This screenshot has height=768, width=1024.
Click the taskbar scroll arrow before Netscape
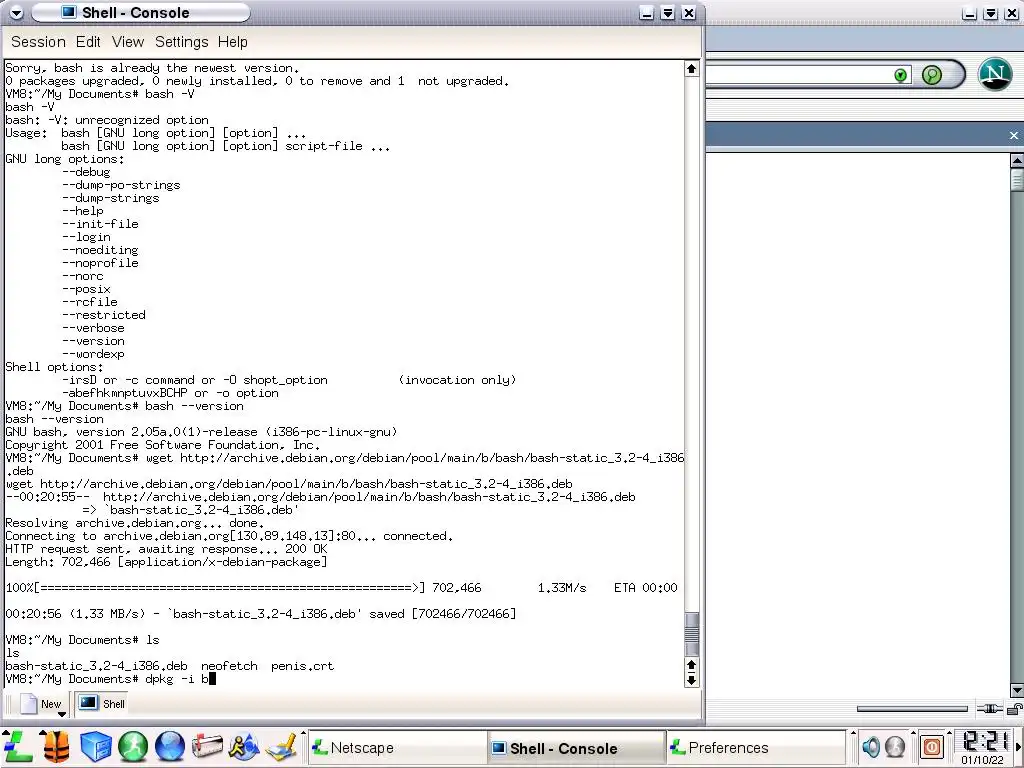point(303,733)
